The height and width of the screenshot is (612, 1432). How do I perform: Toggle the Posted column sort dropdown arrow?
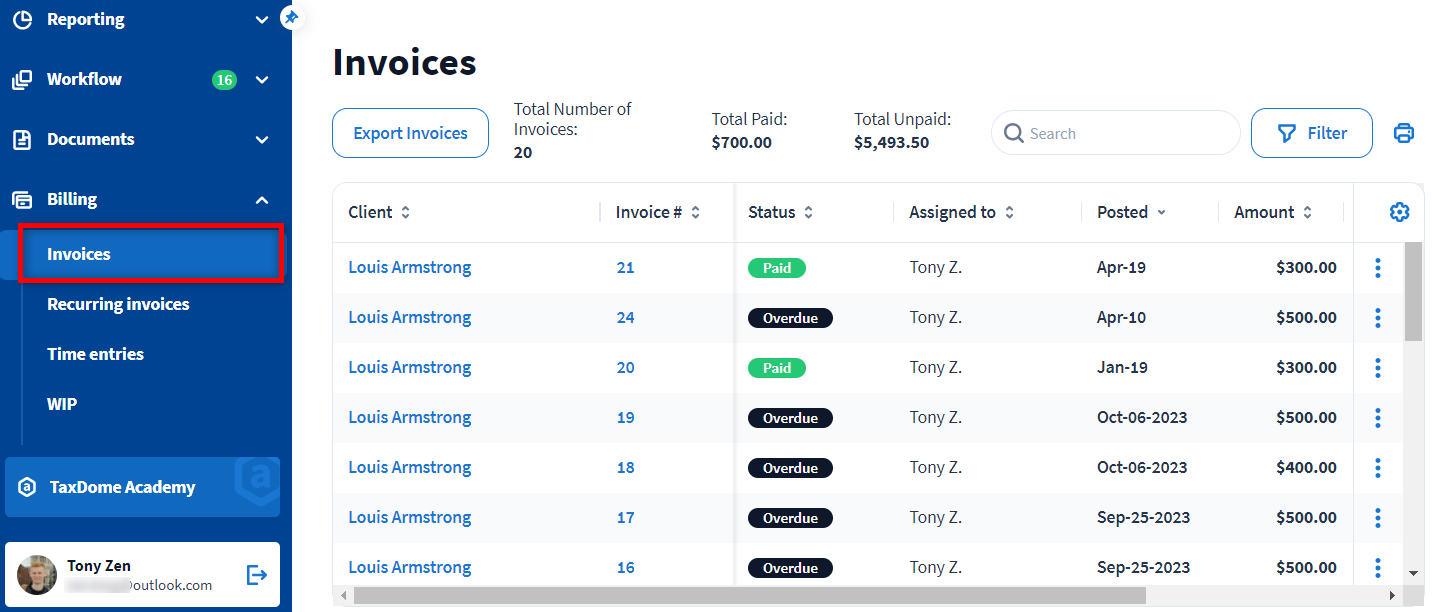coord(1161,212)
